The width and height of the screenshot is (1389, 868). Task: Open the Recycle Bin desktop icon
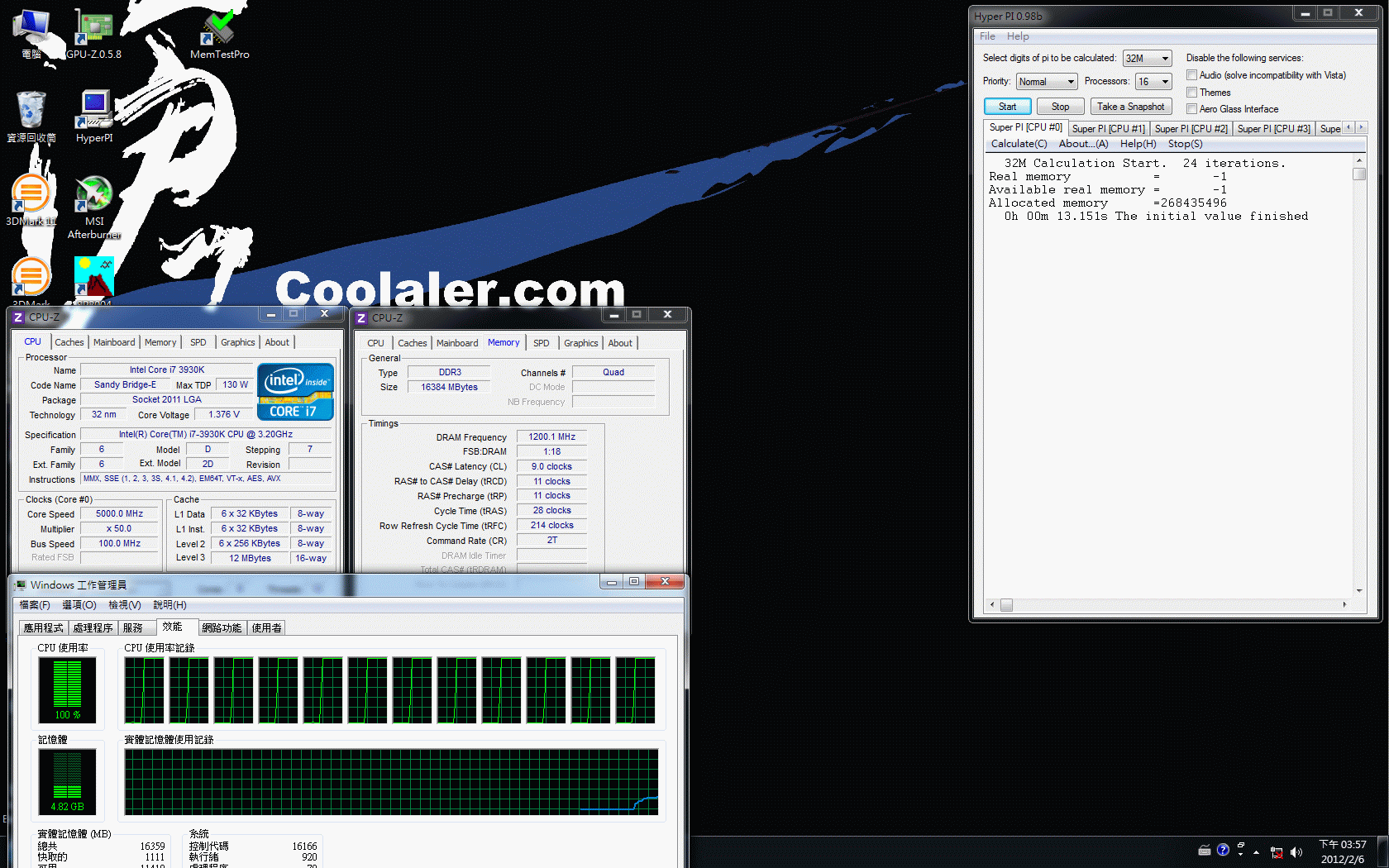[31, 117]
